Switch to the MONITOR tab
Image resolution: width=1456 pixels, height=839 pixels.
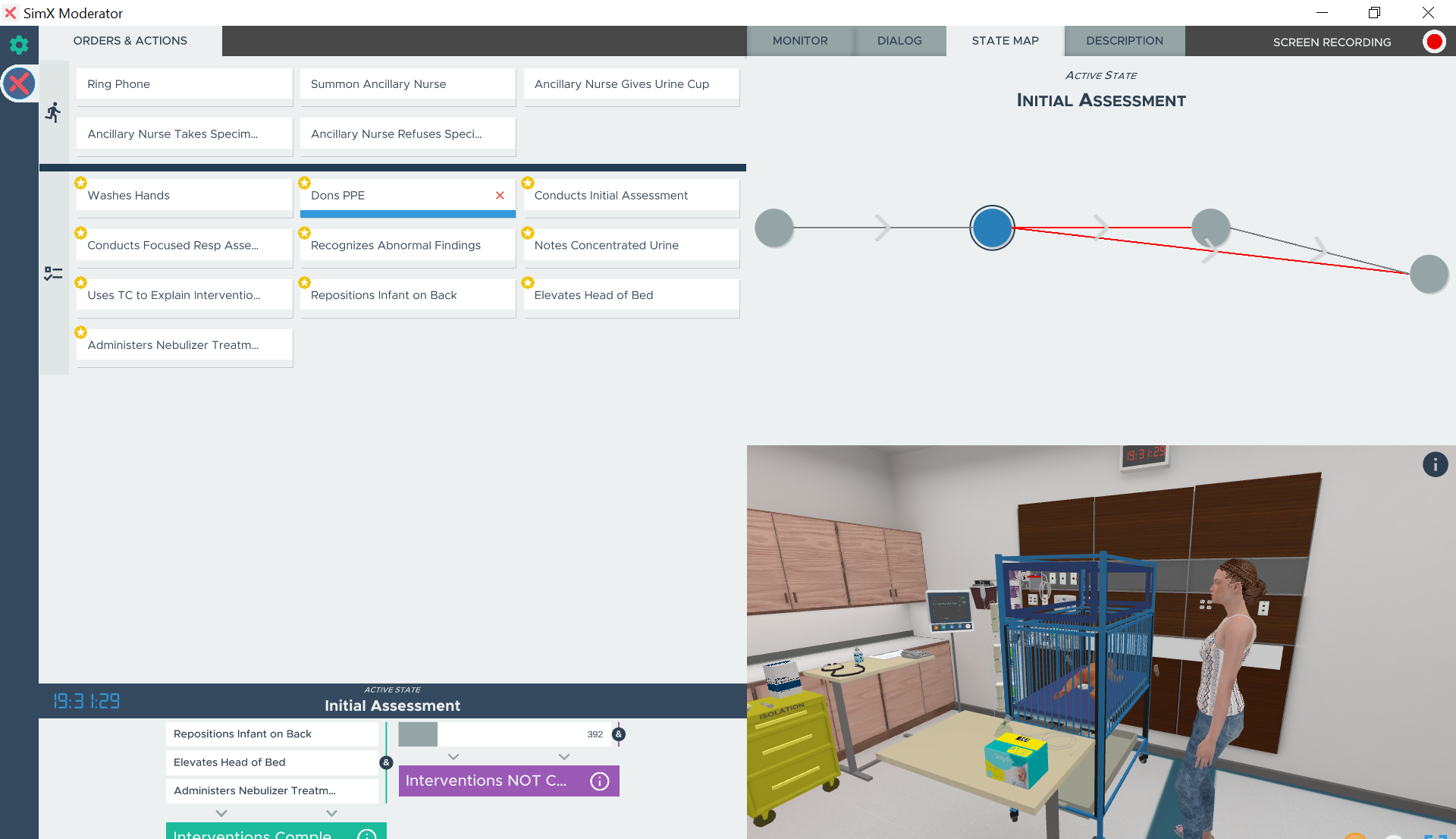tap(800, 41)
